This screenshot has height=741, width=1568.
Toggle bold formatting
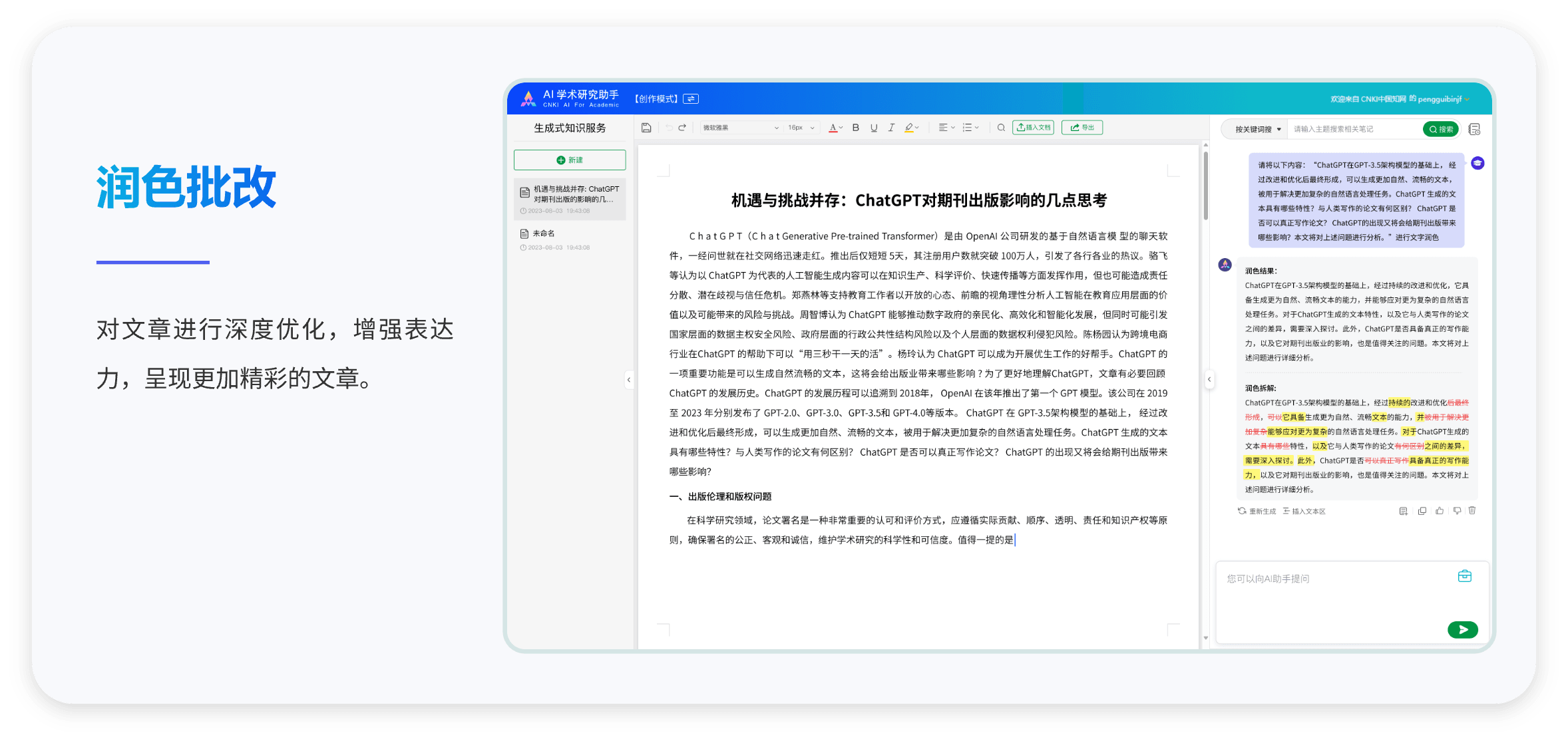856,128
